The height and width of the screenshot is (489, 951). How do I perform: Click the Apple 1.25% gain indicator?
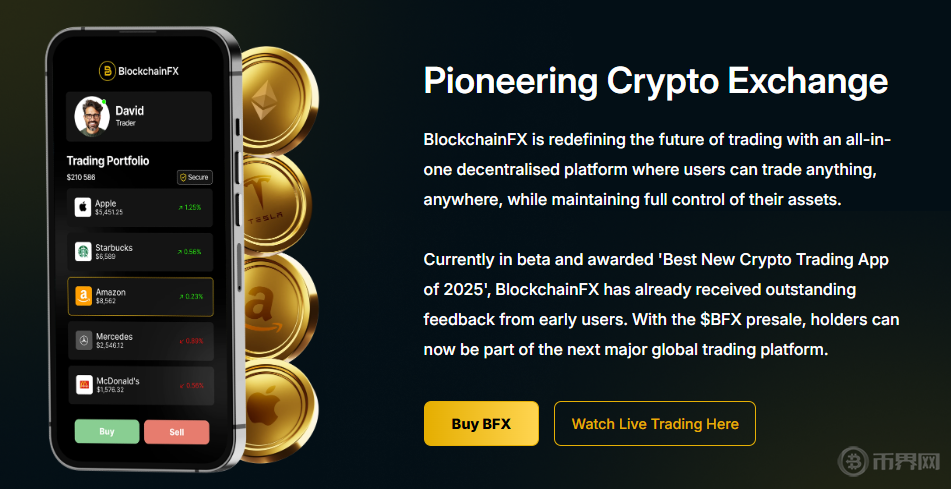[190, 208]
